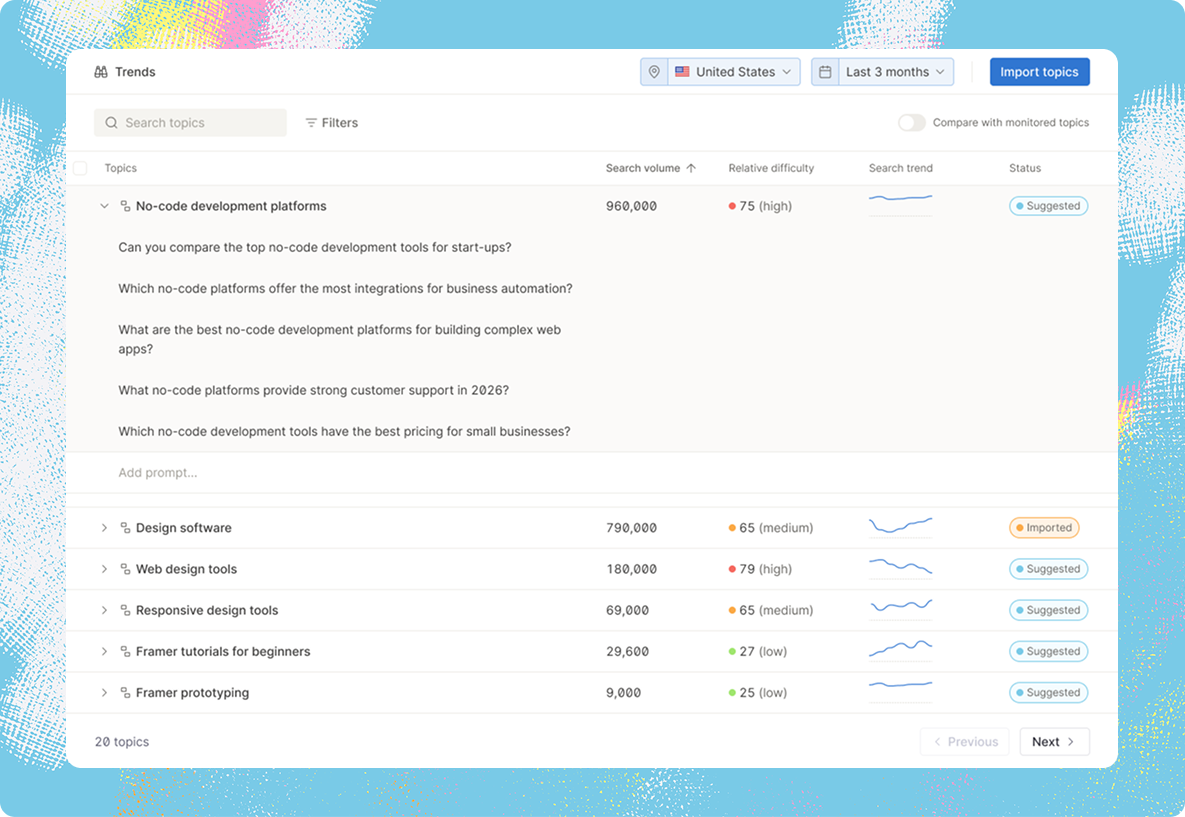
Task: Select prompt about top no-code tools for start-ups
Action: tap(315, 247)
